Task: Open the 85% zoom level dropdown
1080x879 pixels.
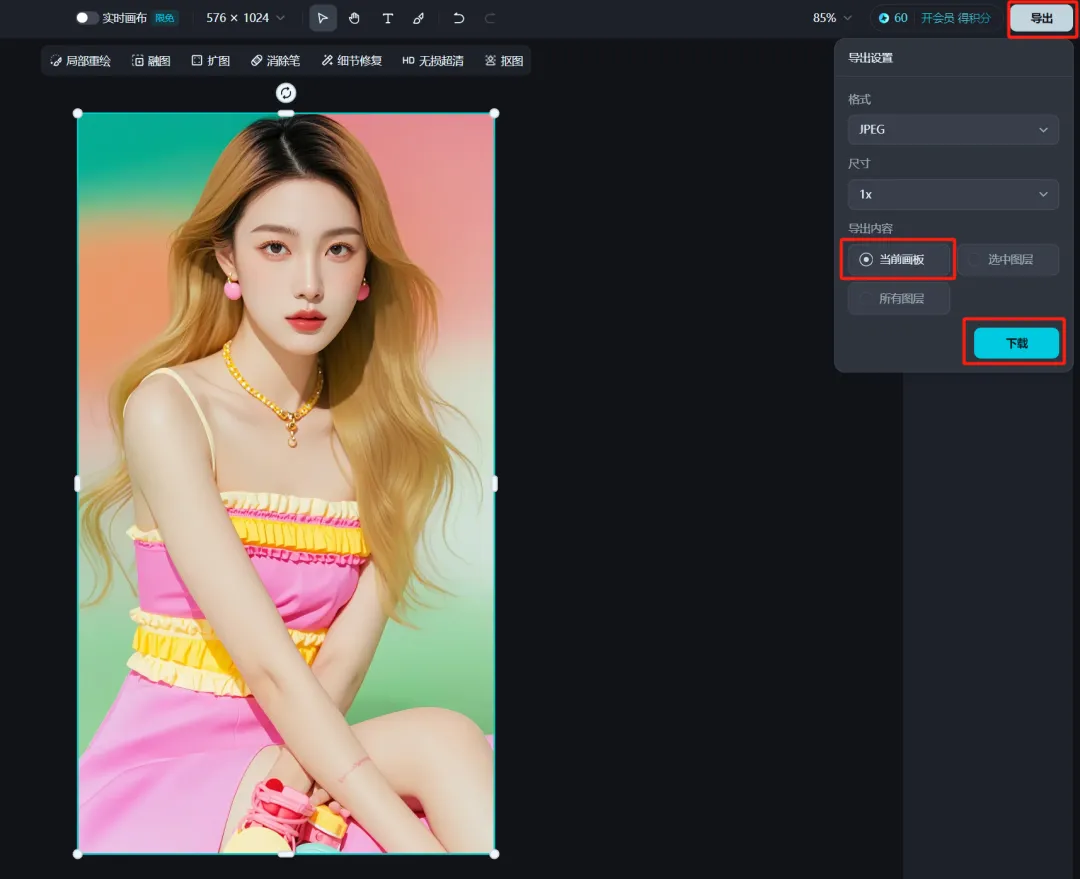Action: (x=832, y=18)
